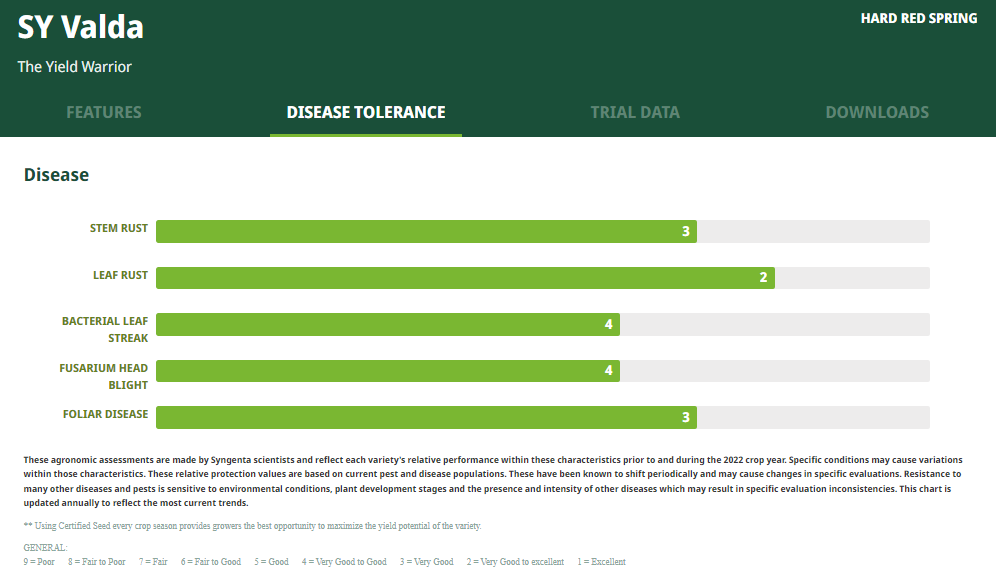Click the '9 = Poor' legend entry
Image resolution: width=996 pixels, height=586 pixels.
coord(39,562)
